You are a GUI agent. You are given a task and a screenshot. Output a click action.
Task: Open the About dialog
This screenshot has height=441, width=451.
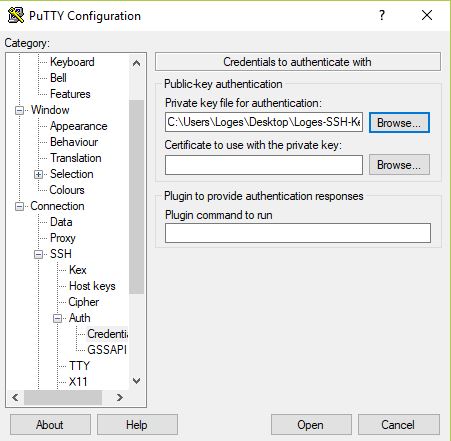(x=50, y=425)
